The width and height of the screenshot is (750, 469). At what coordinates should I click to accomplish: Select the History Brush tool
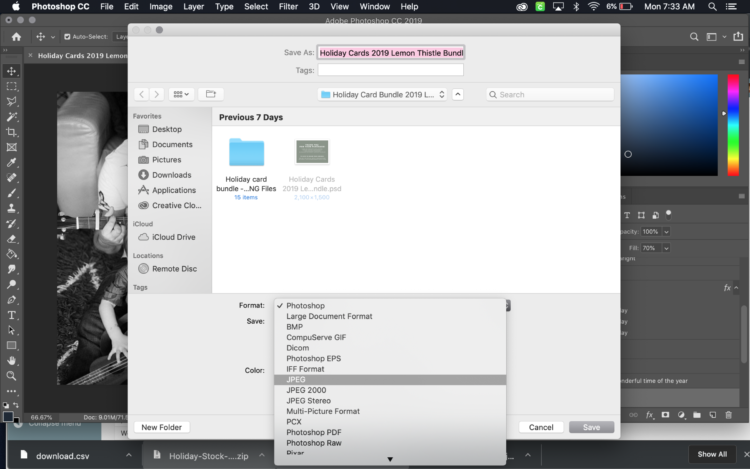[11, 224]
